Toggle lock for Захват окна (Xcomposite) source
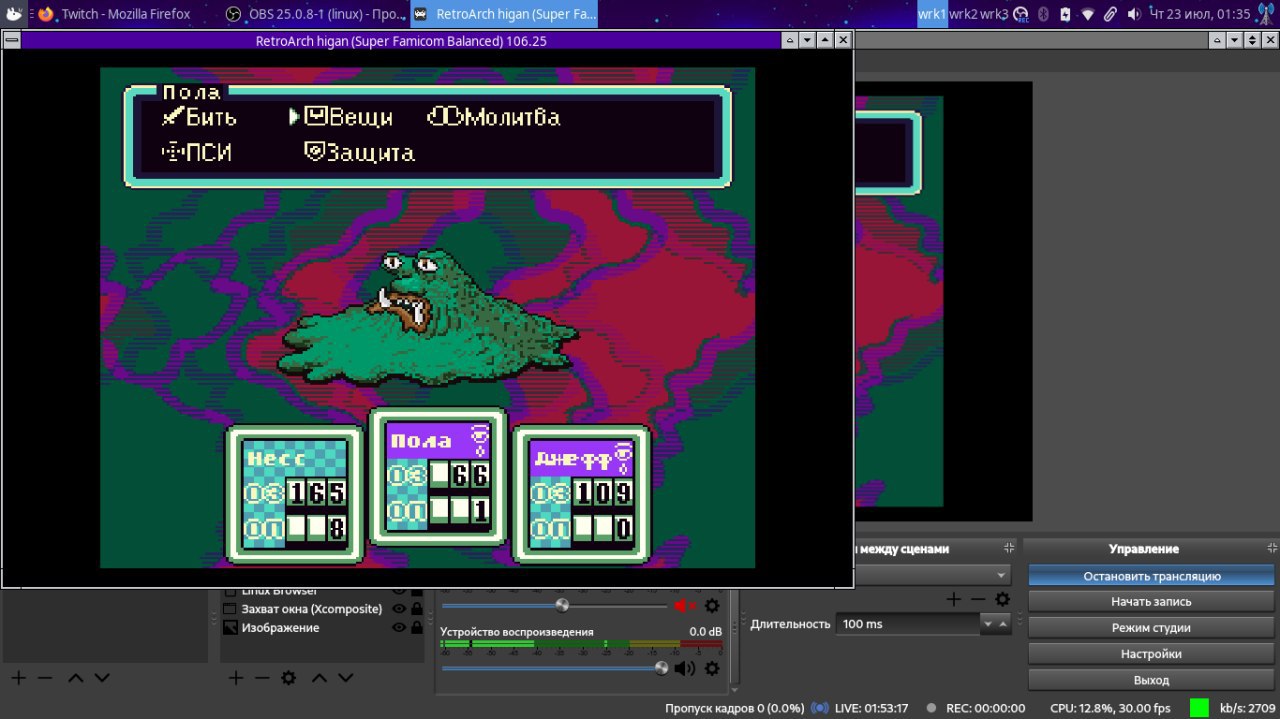This screenshot has width=1280, height=719. point(416,609)
